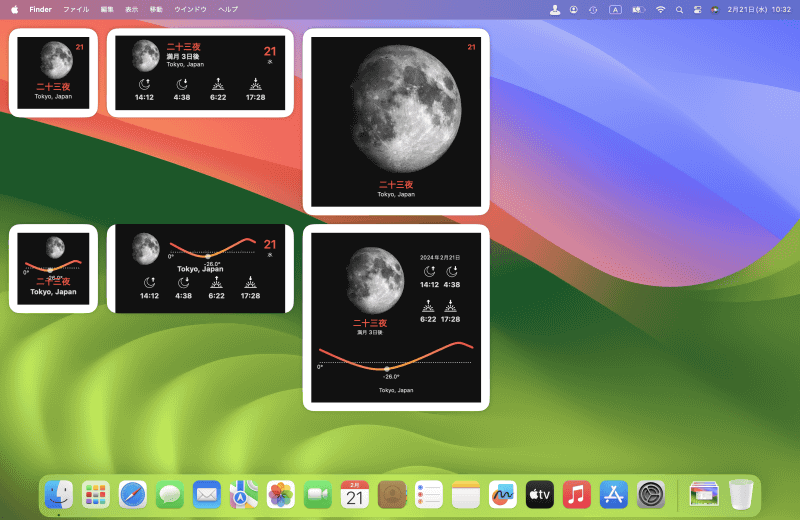Open the ファイル menu
Image resolution: width=800 pixels, height=520 pixels.
pos(76,9)
